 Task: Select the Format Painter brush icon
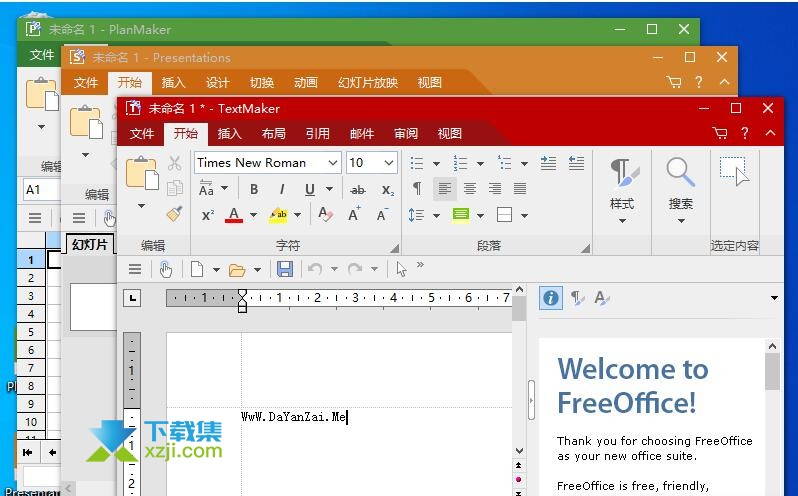tap(175, 214)
